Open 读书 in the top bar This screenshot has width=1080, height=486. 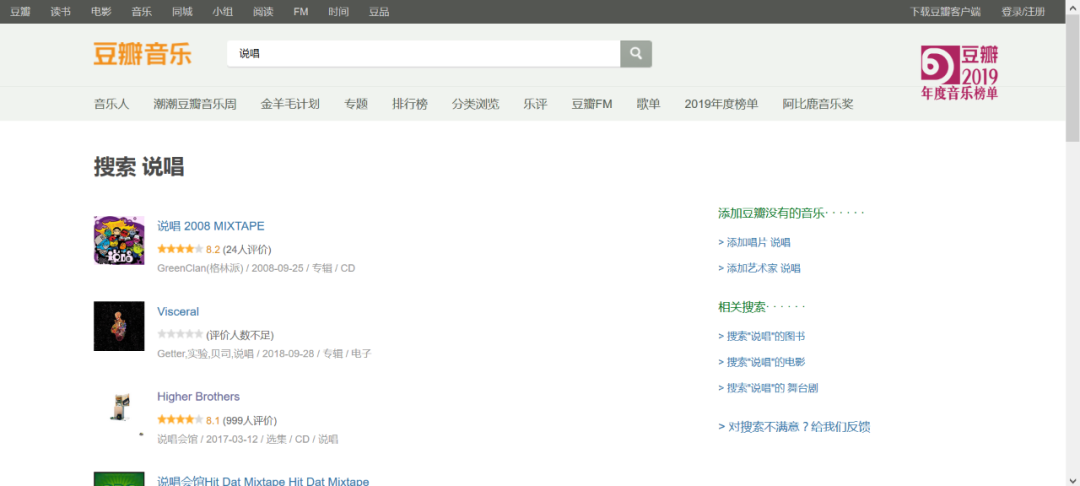61,11
